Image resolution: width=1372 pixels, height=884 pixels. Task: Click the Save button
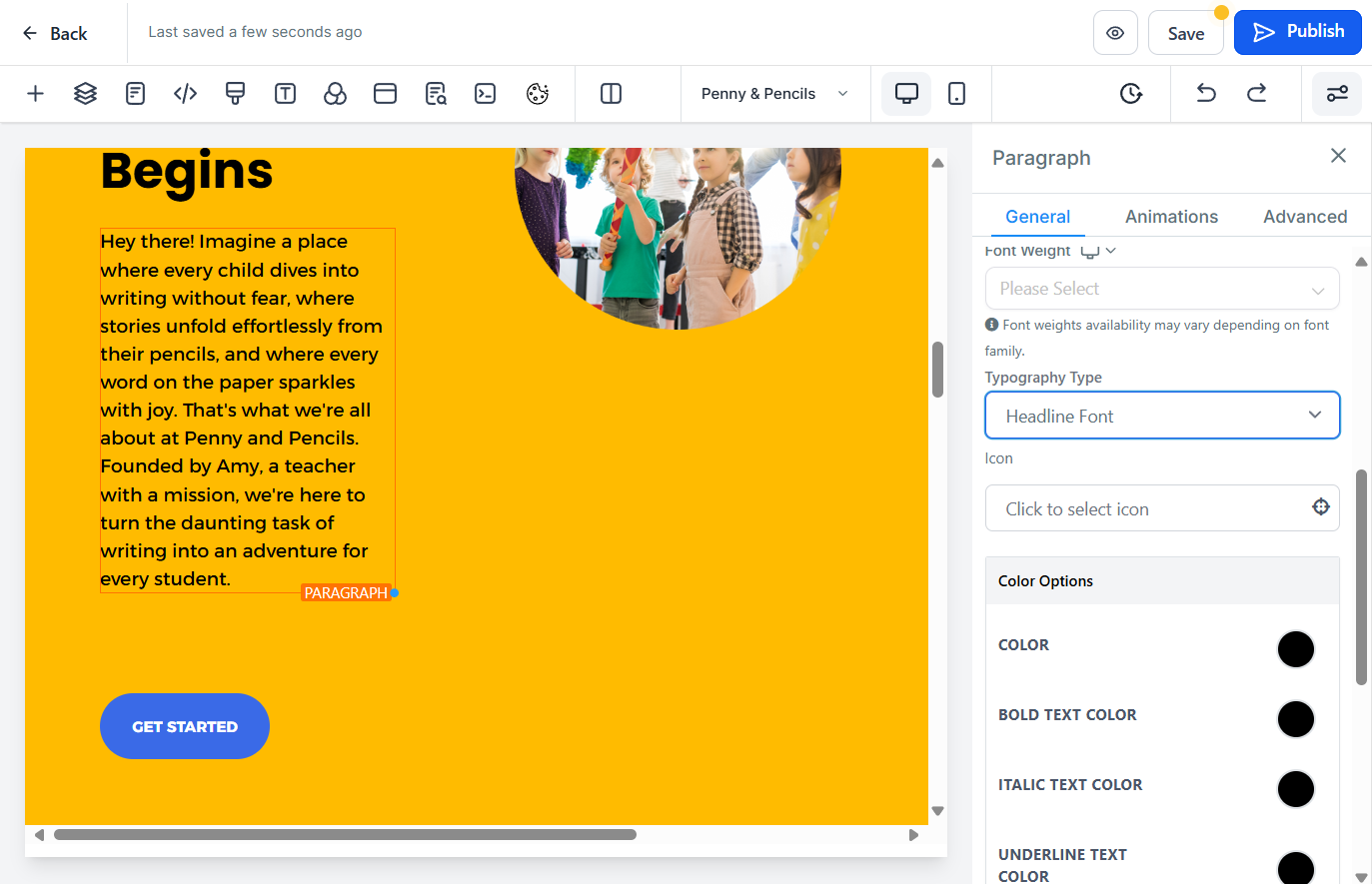(1186, 33)
